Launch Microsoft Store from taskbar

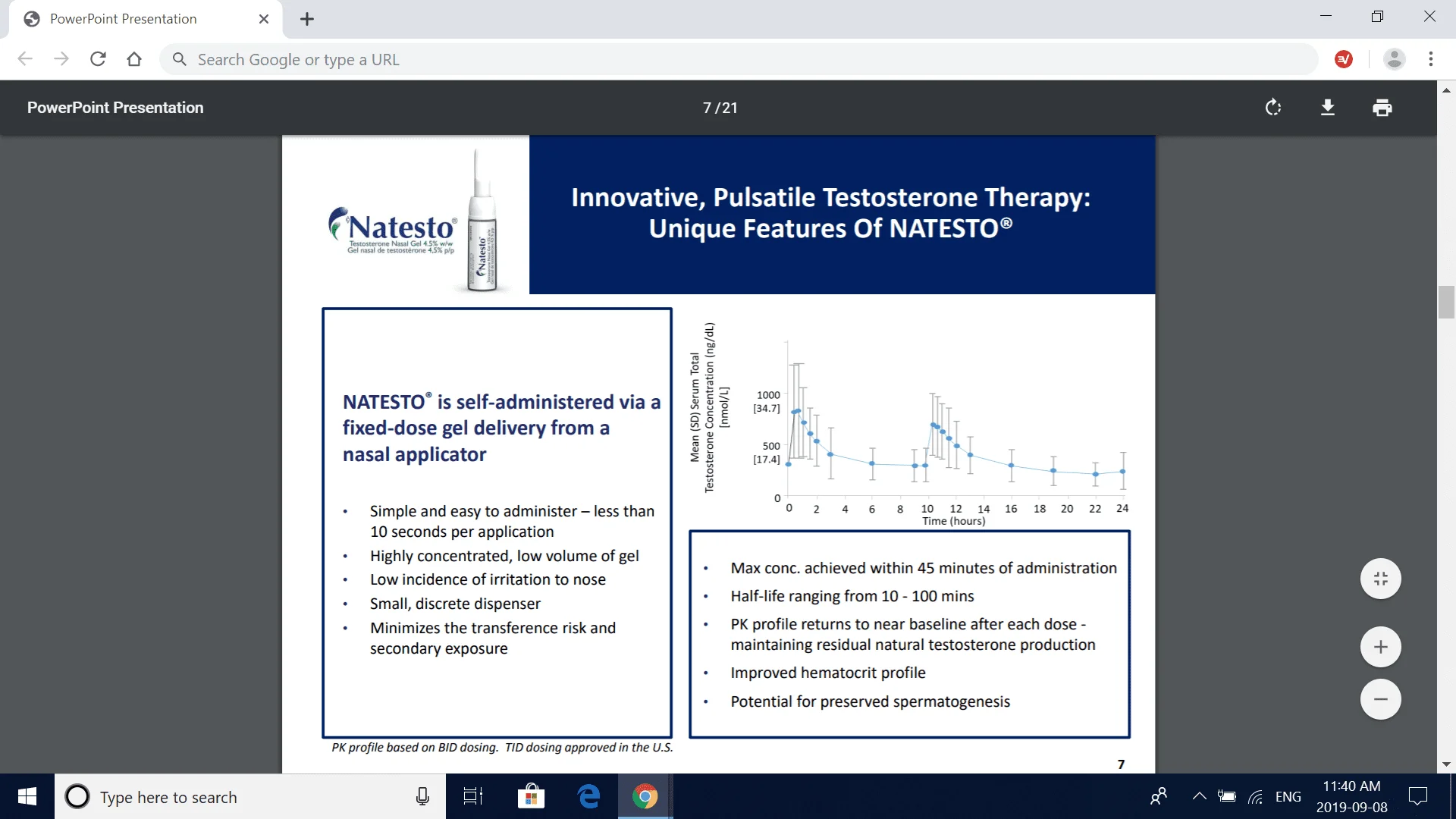tap(531, 796)
